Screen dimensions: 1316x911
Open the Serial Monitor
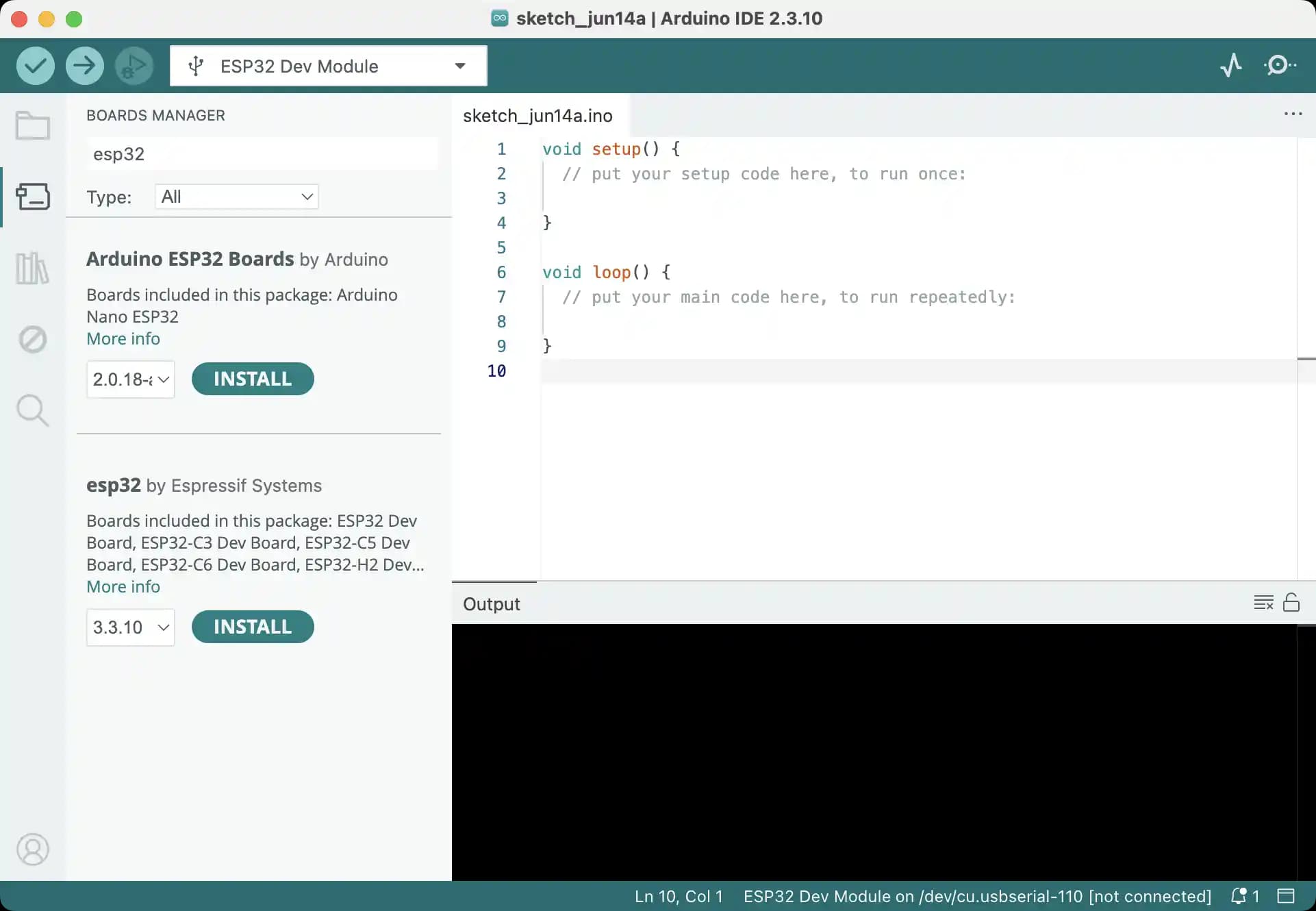[1279, 66]
